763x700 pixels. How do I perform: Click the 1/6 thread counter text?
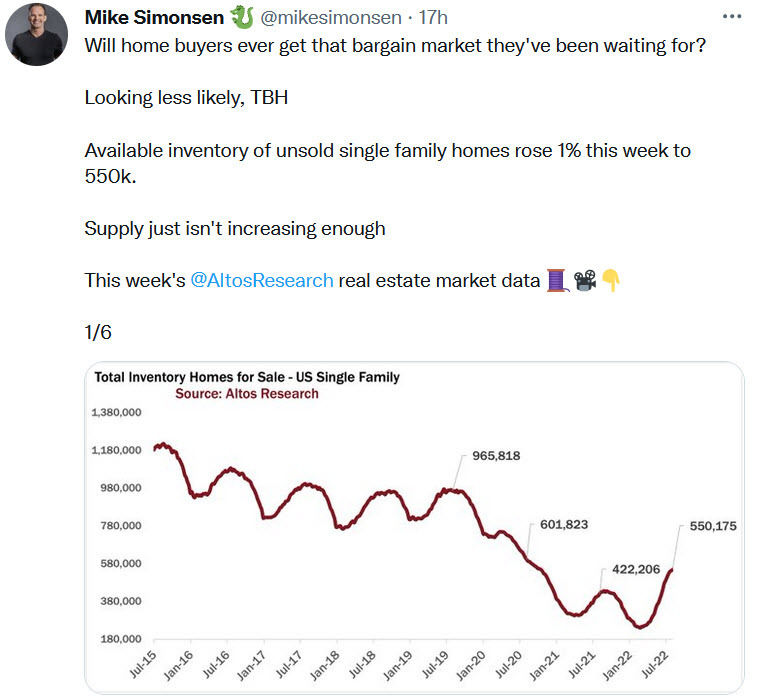coord(98,332)
